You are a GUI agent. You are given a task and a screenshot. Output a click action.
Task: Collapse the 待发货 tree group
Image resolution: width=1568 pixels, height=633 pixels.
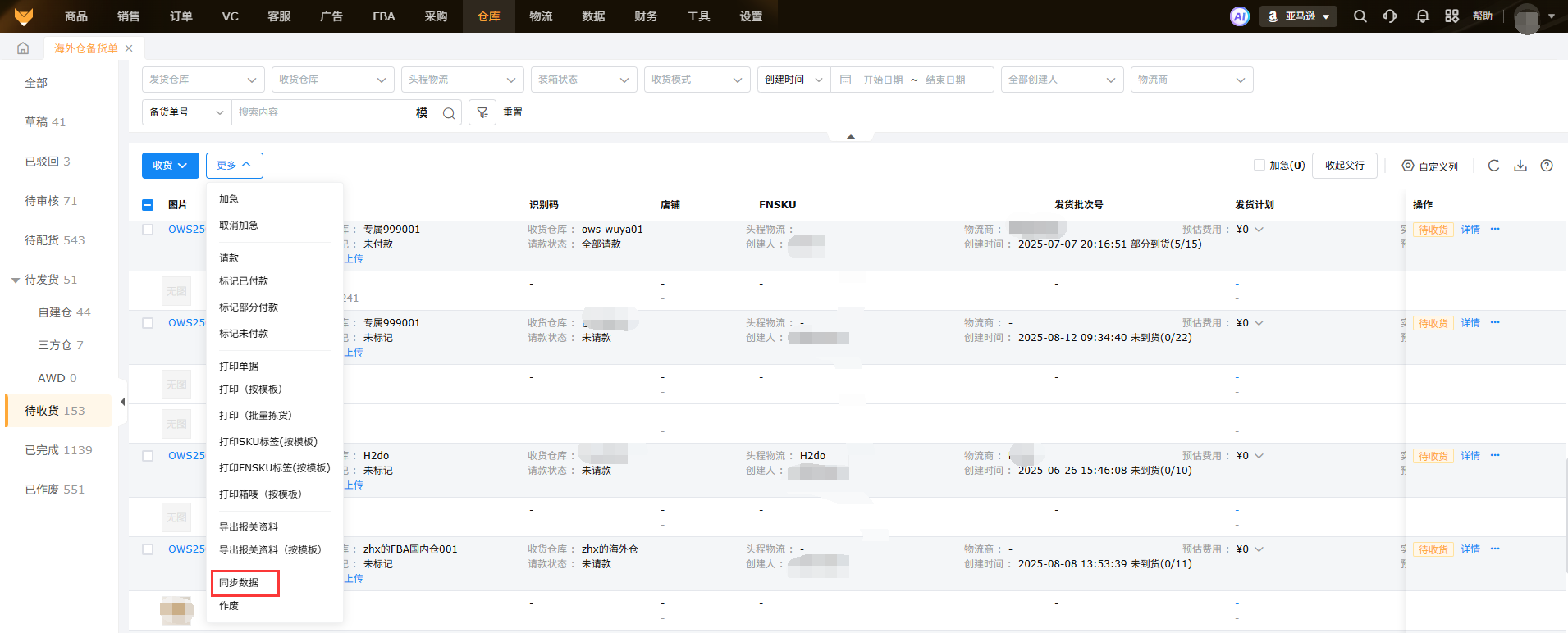(15, 280)
